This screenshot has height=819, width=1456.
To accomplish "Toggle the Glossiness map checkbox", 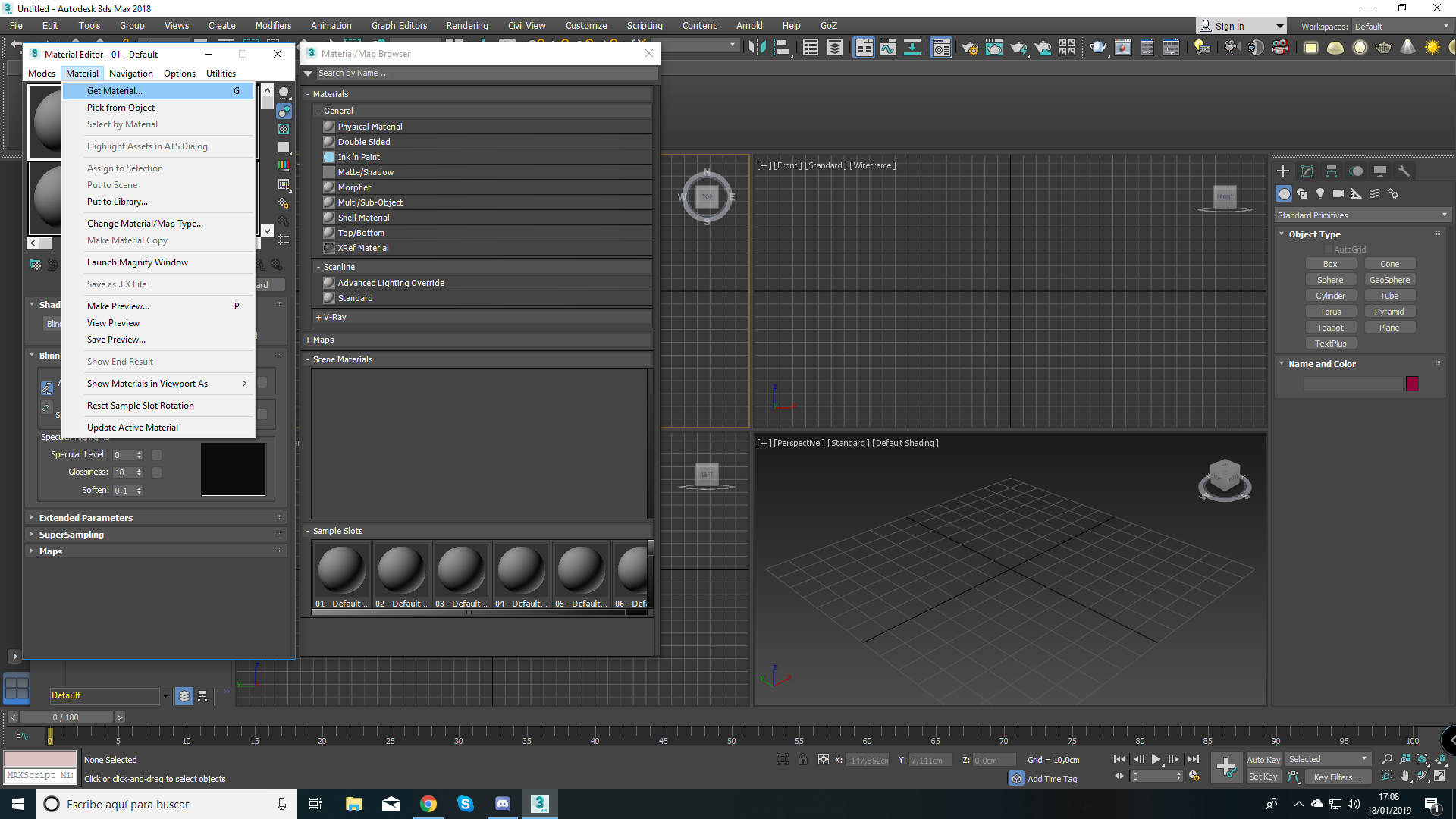I will pyautogui.click(x=157, y=472).
